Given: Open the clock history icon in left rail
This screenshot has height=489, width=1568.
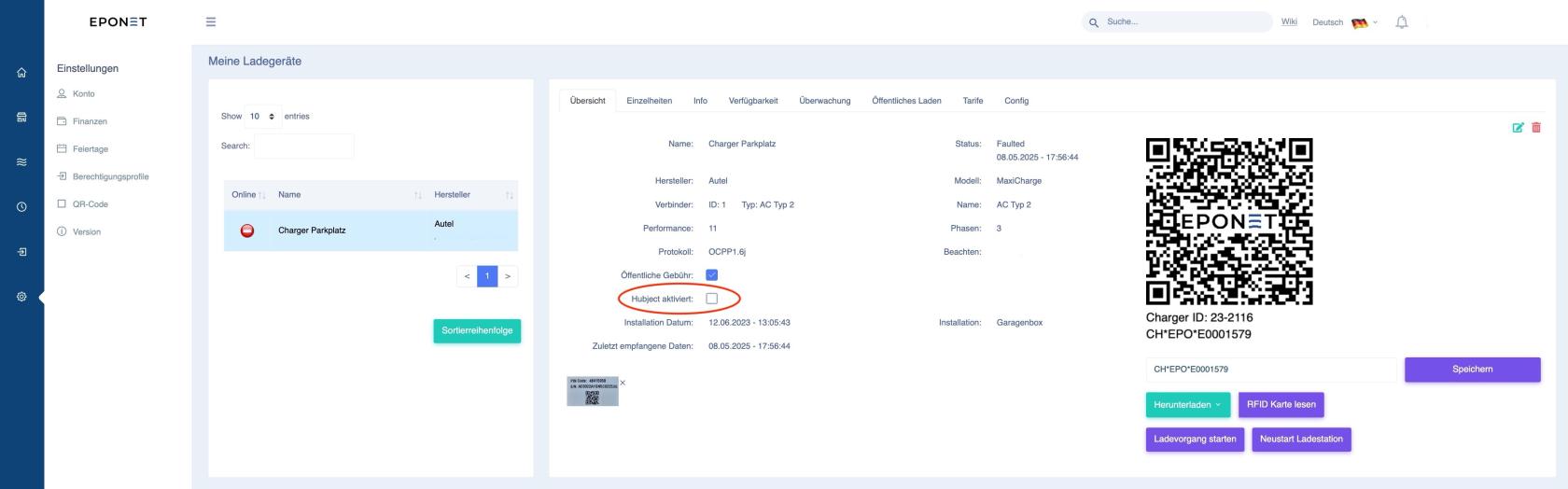Looking at the screenshot, I should [21, 207].
